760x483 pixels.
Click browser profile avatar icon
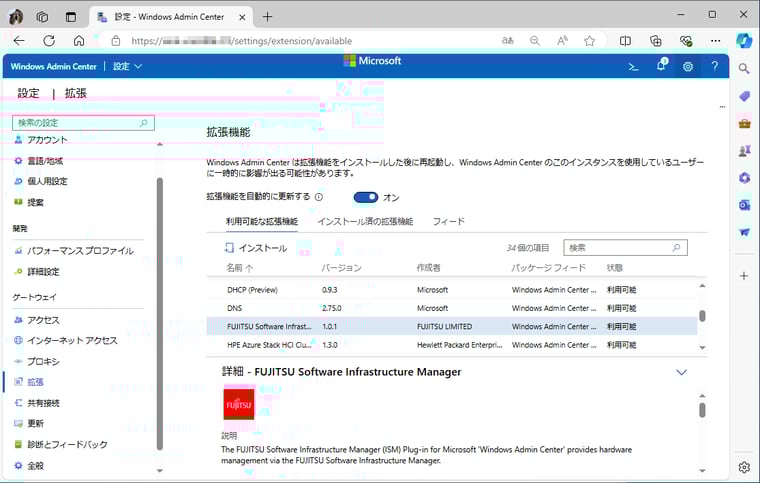pos(16,17)
